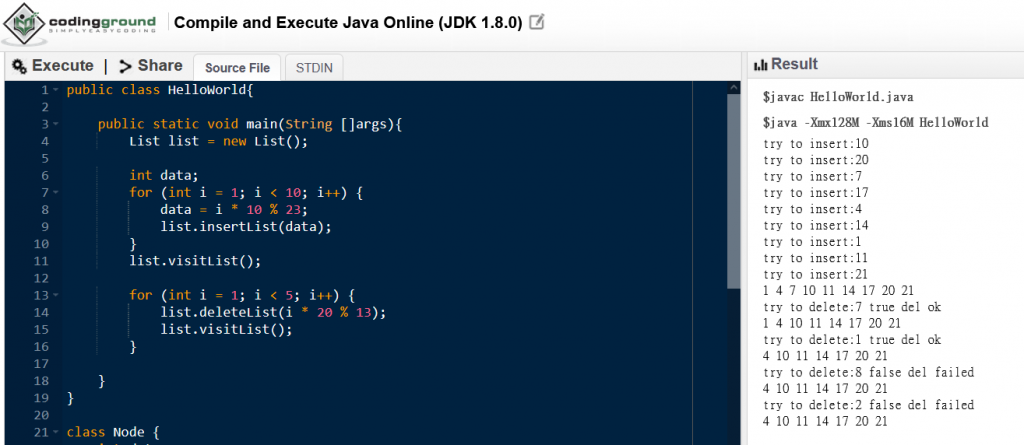Switch to the Source File tab
1024x445 pixels.
click(237, 68)
